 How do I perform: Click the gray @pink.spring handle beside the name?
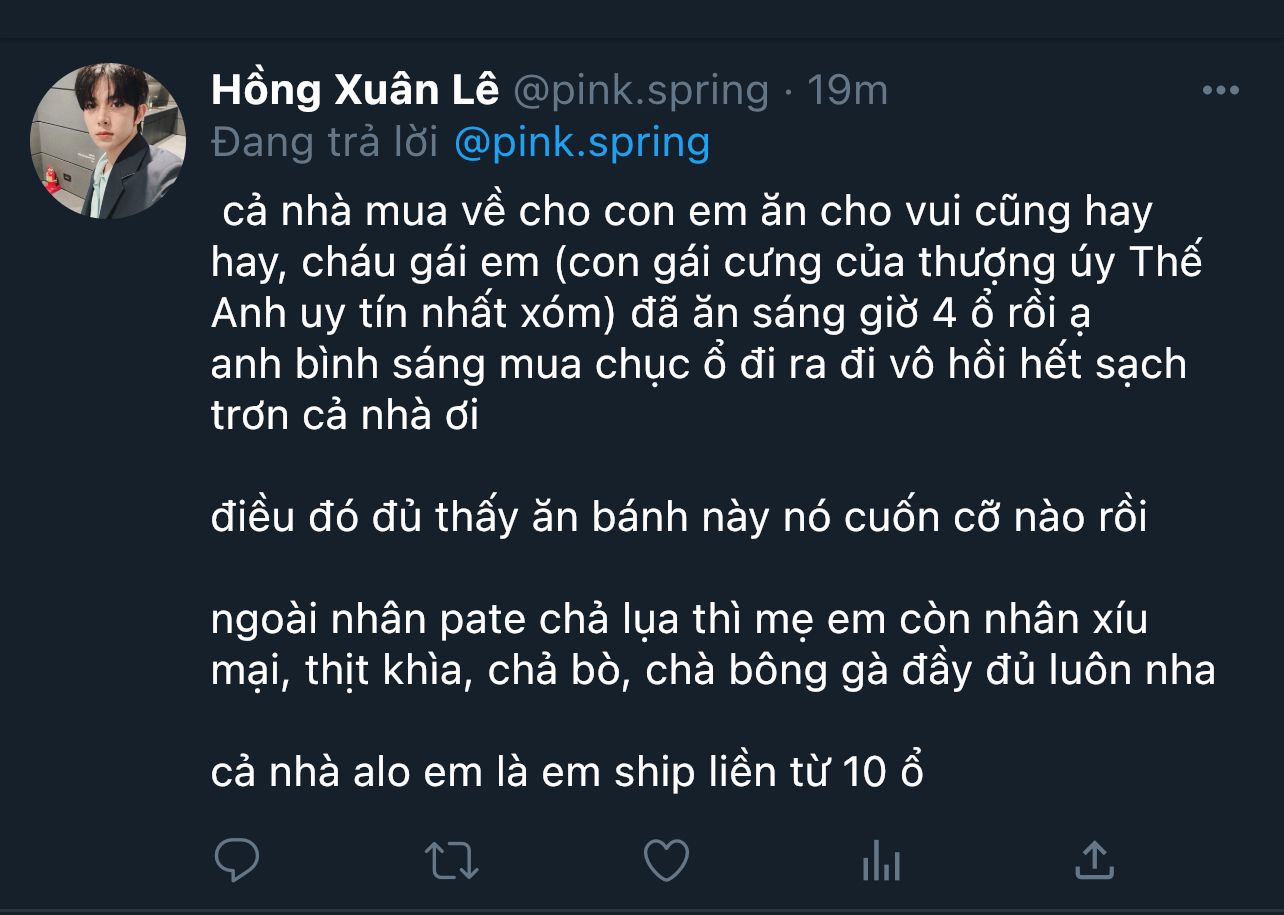click(x=640, y=91)
